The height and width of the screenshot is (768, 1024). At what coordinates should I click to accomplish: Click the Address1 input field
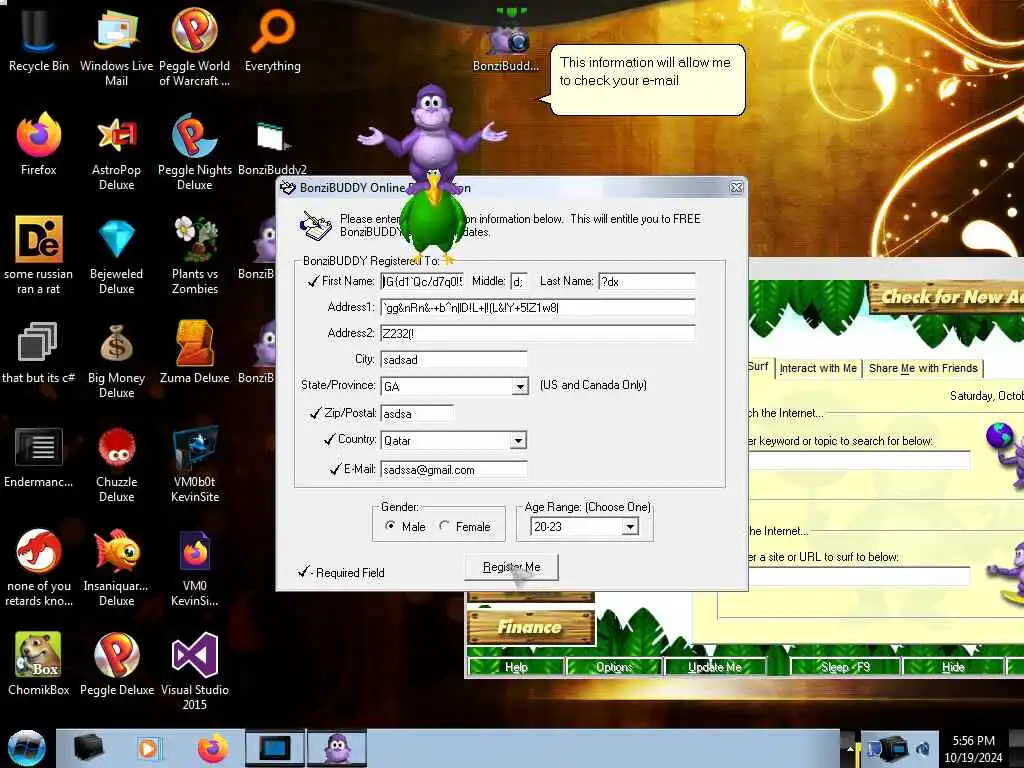pos(537,308)
